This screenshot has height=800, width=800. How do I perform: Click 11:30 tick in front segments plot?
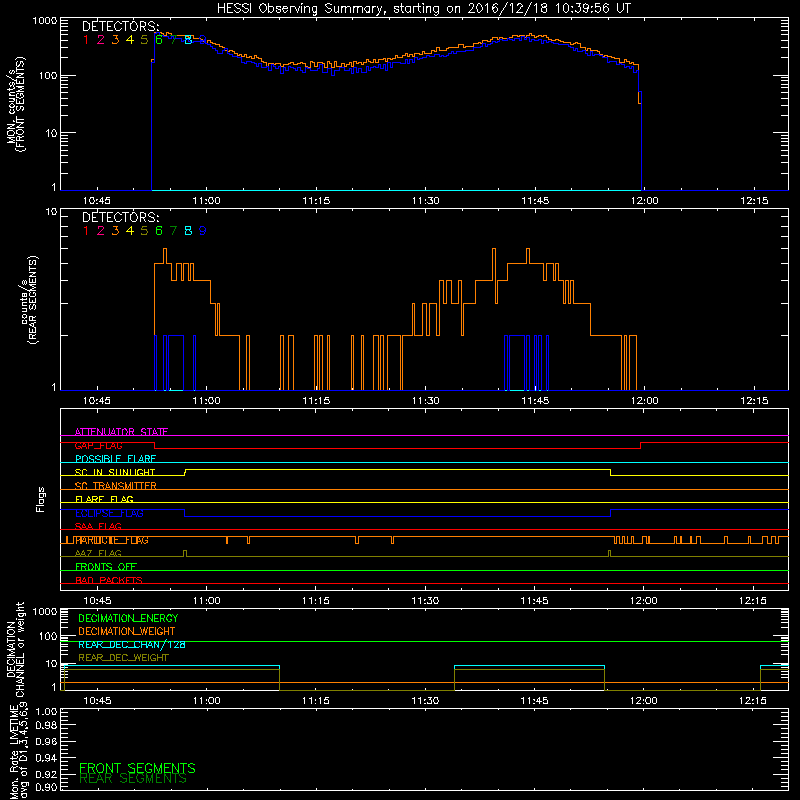click(426, 201)
